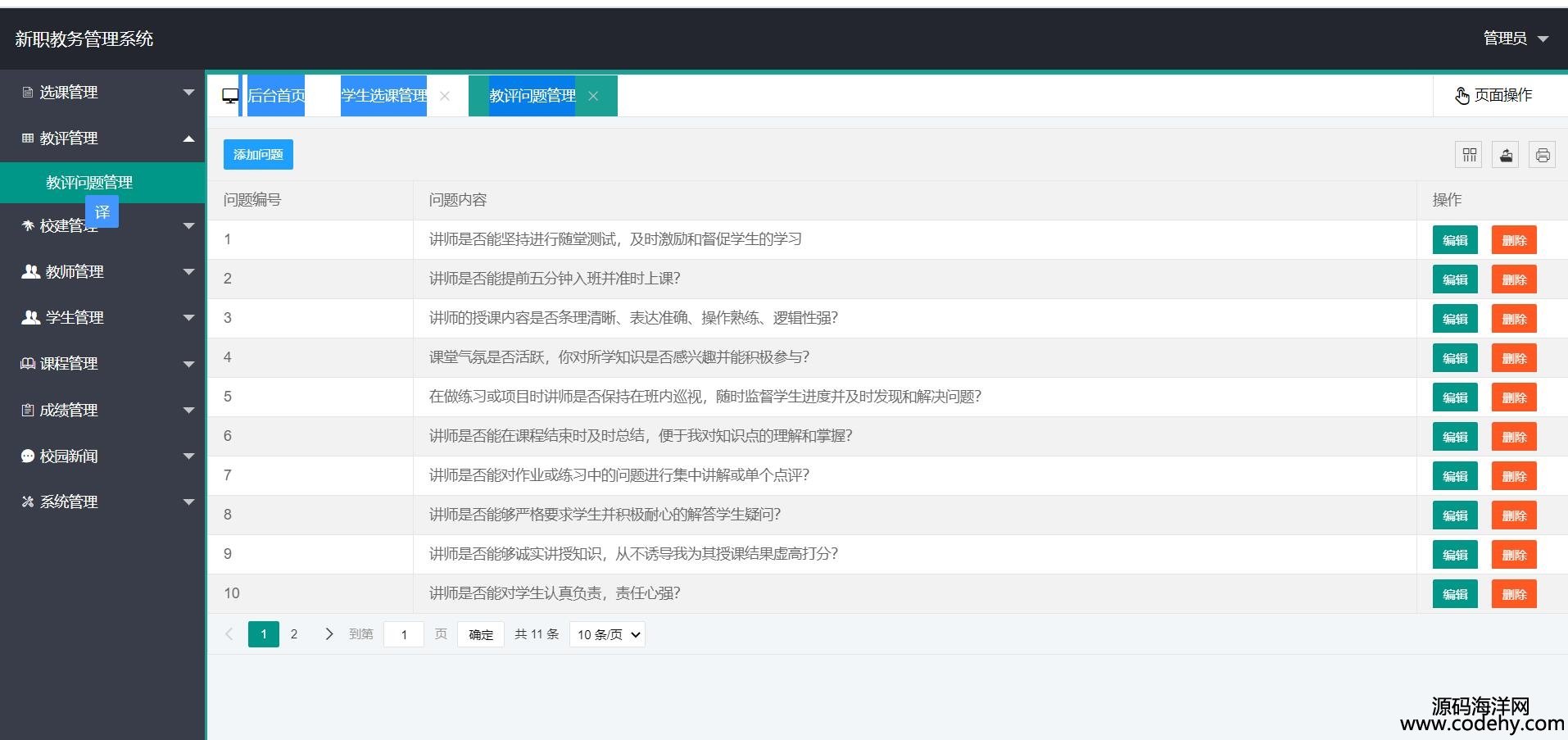
Task: Open the 页面操作 menu
Action: tap(1493, 95)
